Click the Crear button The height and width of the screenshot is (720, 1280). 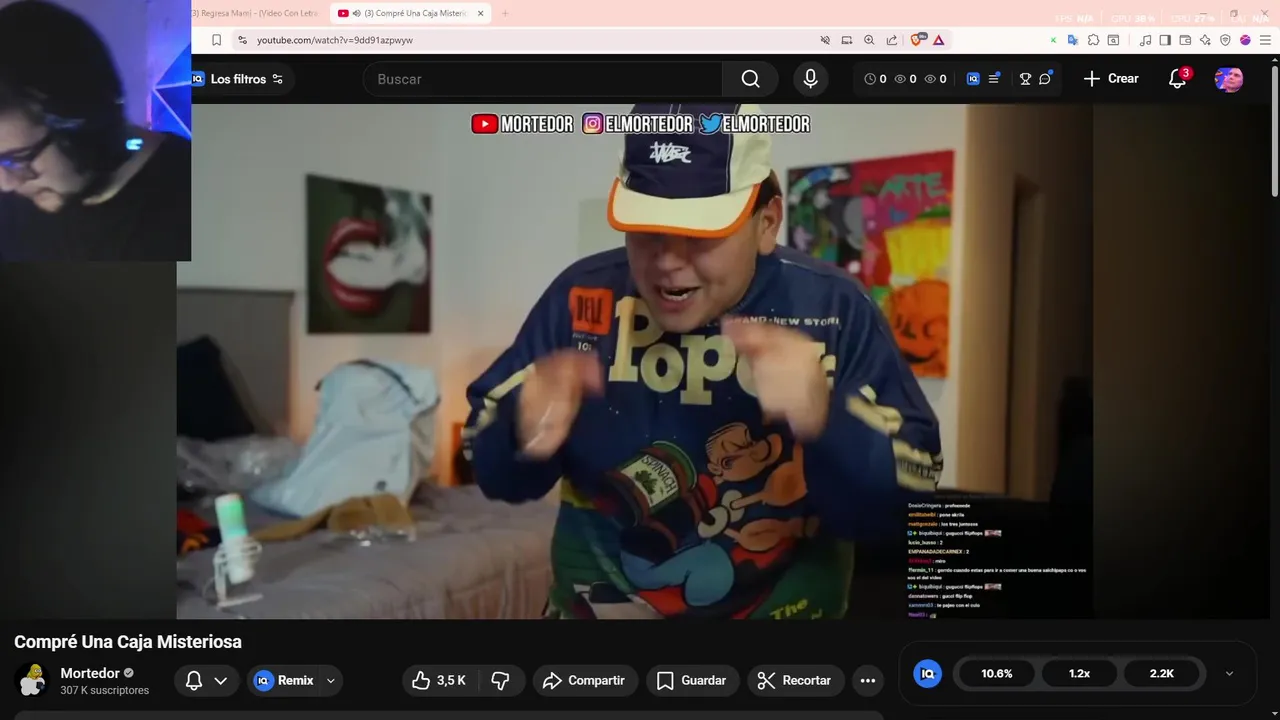1111,79
